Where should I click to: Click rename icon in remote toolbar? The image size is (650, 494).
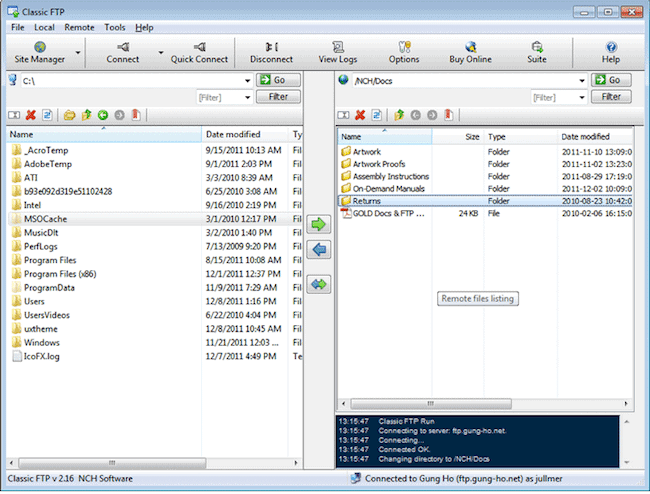tap(343, 115)
